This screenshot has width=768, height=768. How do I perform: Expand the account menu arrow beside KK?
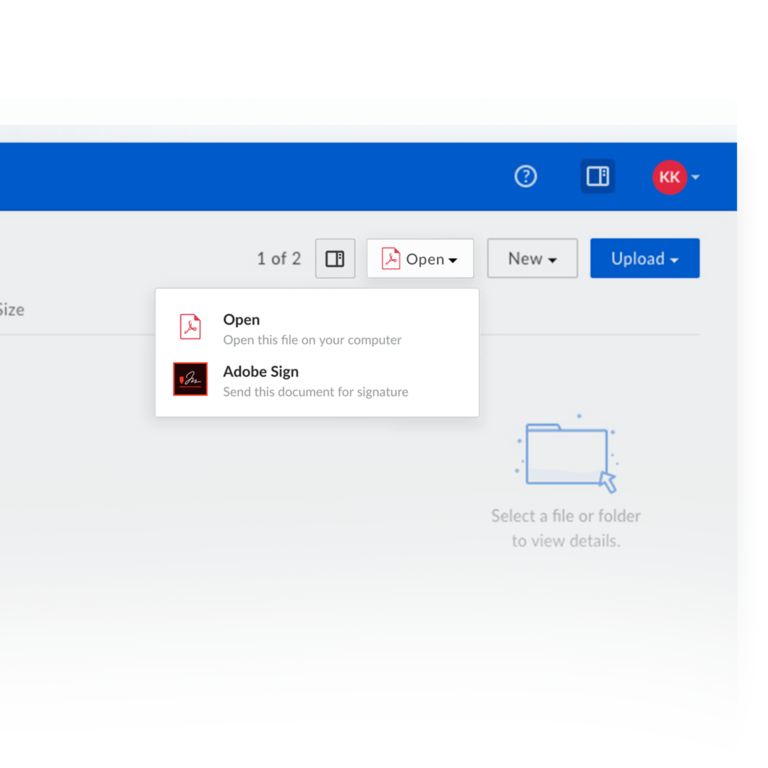[696, 178]
